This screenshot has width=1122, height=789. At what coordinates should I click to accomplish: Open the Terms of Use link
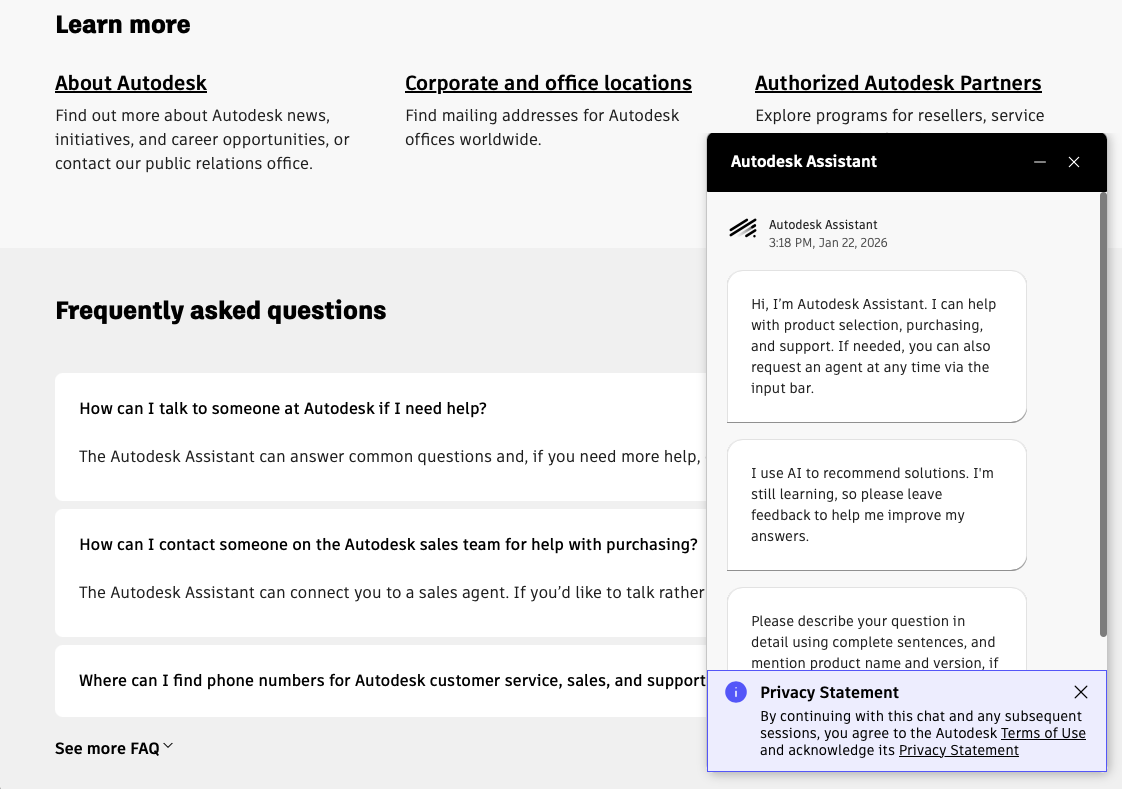pyautogui.click(x=1043, y=733)
